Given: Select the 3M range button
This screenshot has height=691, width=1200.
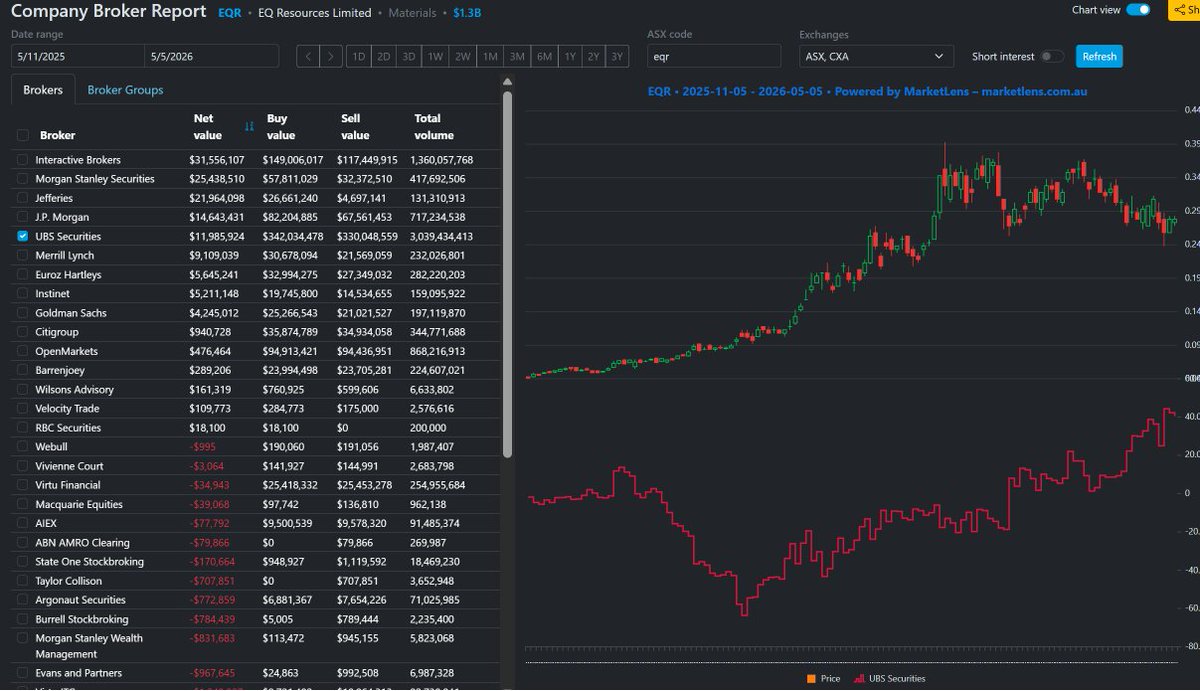Looking at the screenshot, I should pos(517,56).
